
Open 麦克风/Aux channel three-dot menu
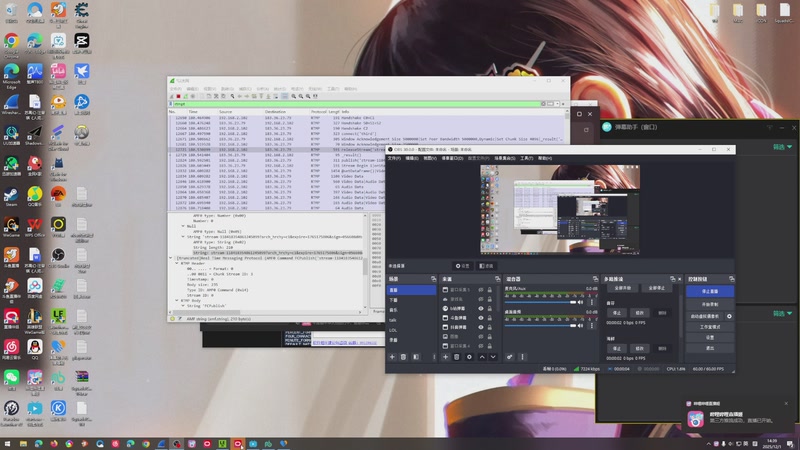click(592, 303)
